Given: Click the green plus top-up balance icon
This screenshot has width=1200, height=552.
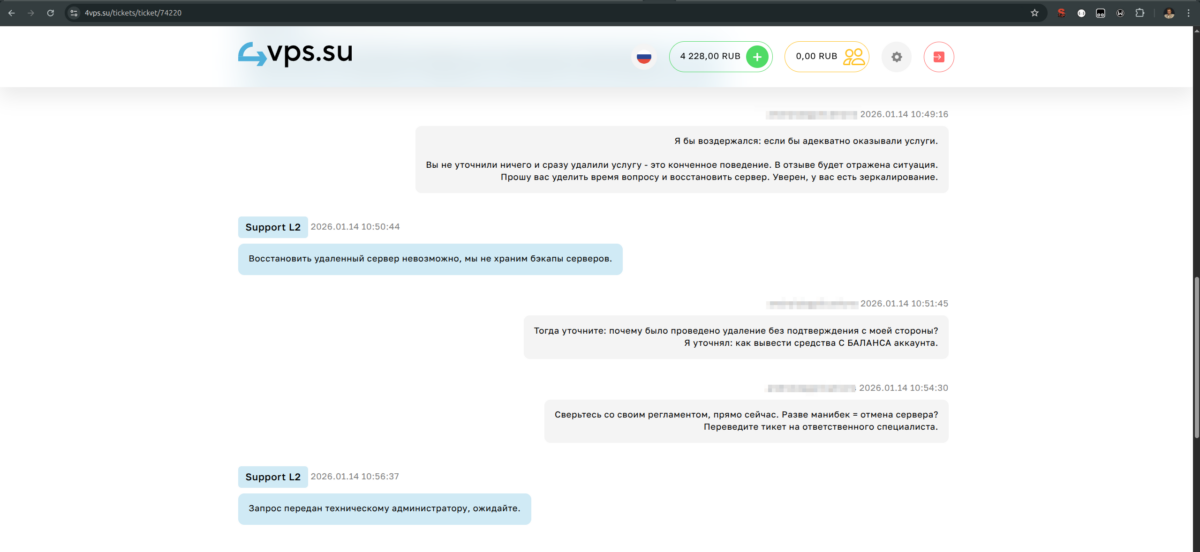Looking at the screenshot, I should point(757,57).
